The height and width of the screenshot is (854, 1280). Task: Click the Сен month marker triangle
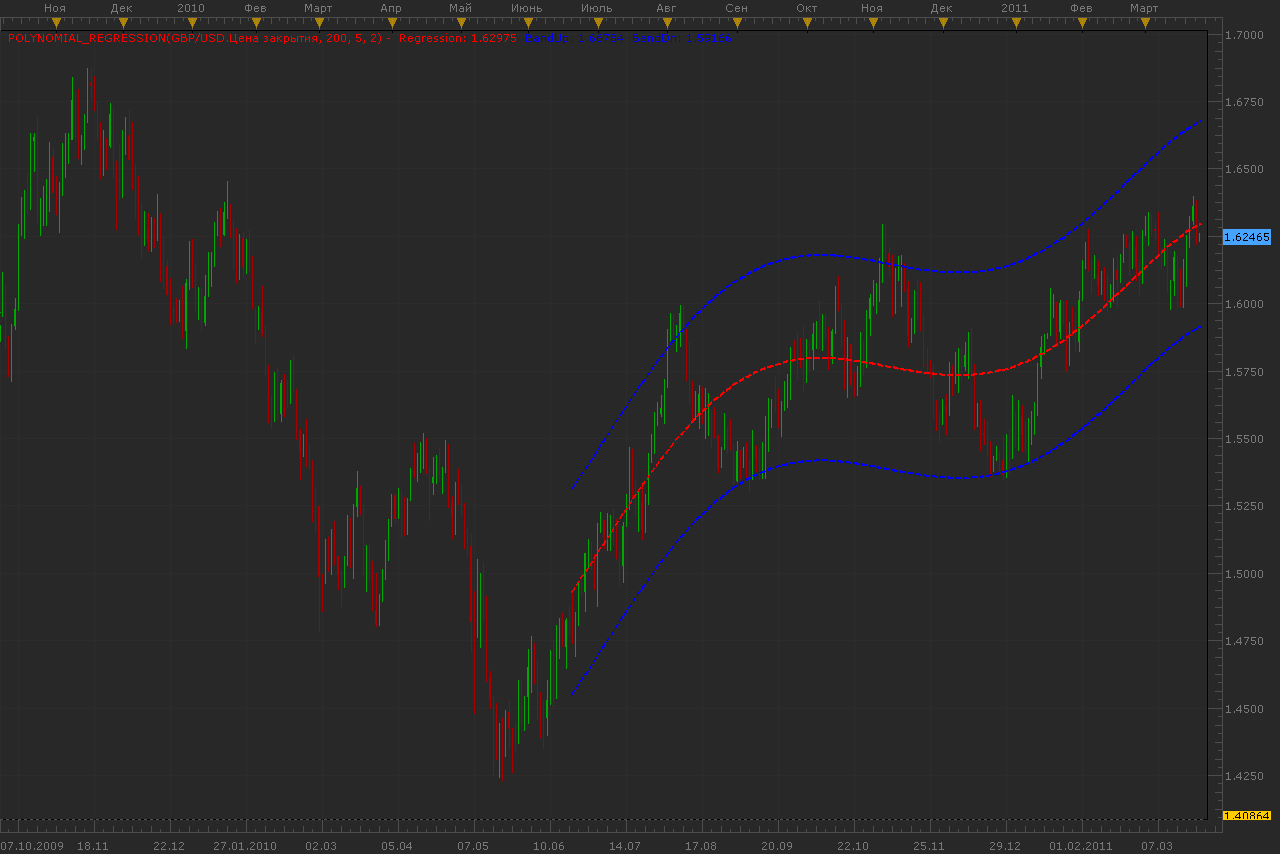pyautogui.click(x=737, y=21)
